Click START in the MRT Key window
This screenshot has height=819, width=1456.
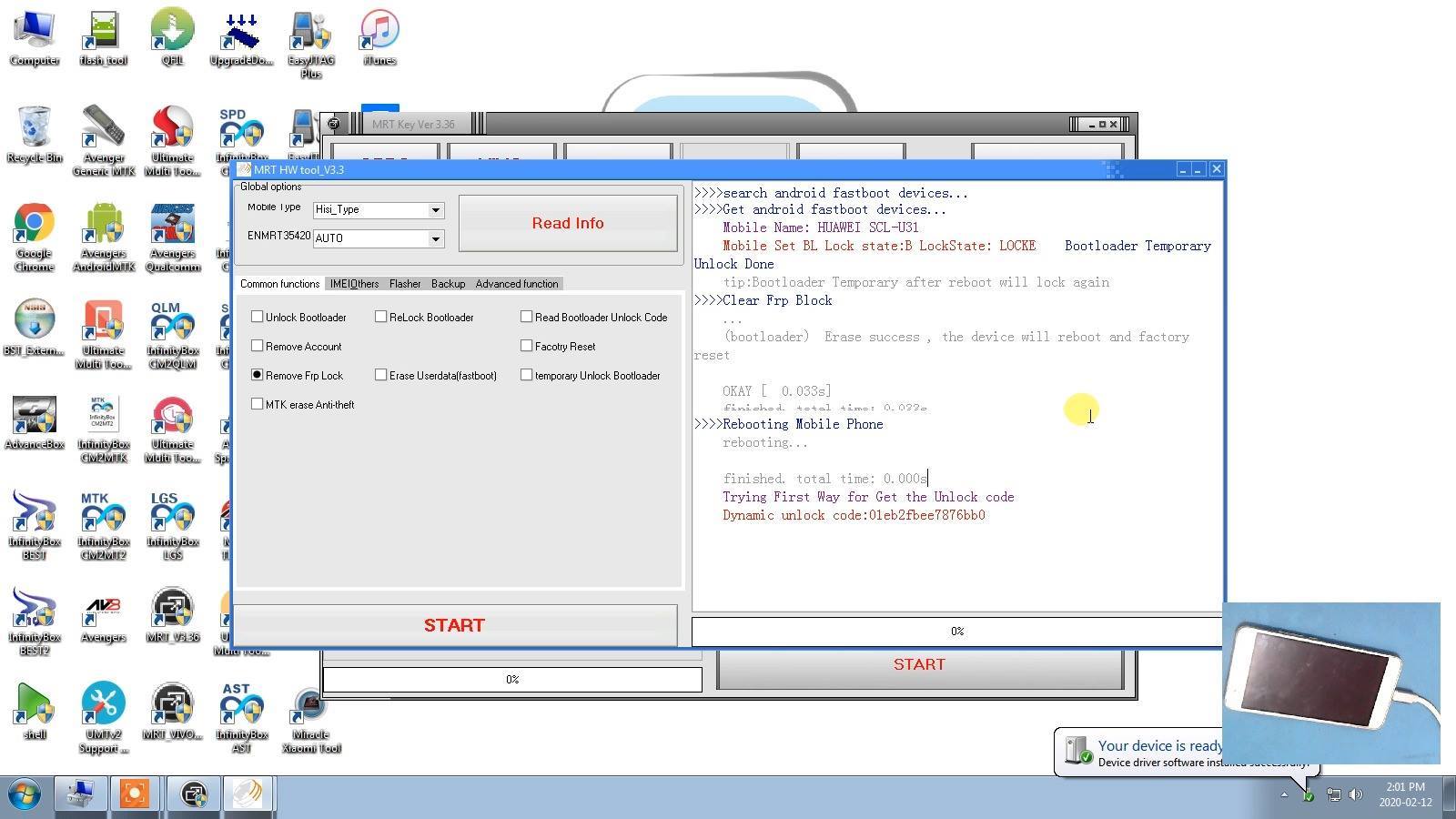click(919, 665)
